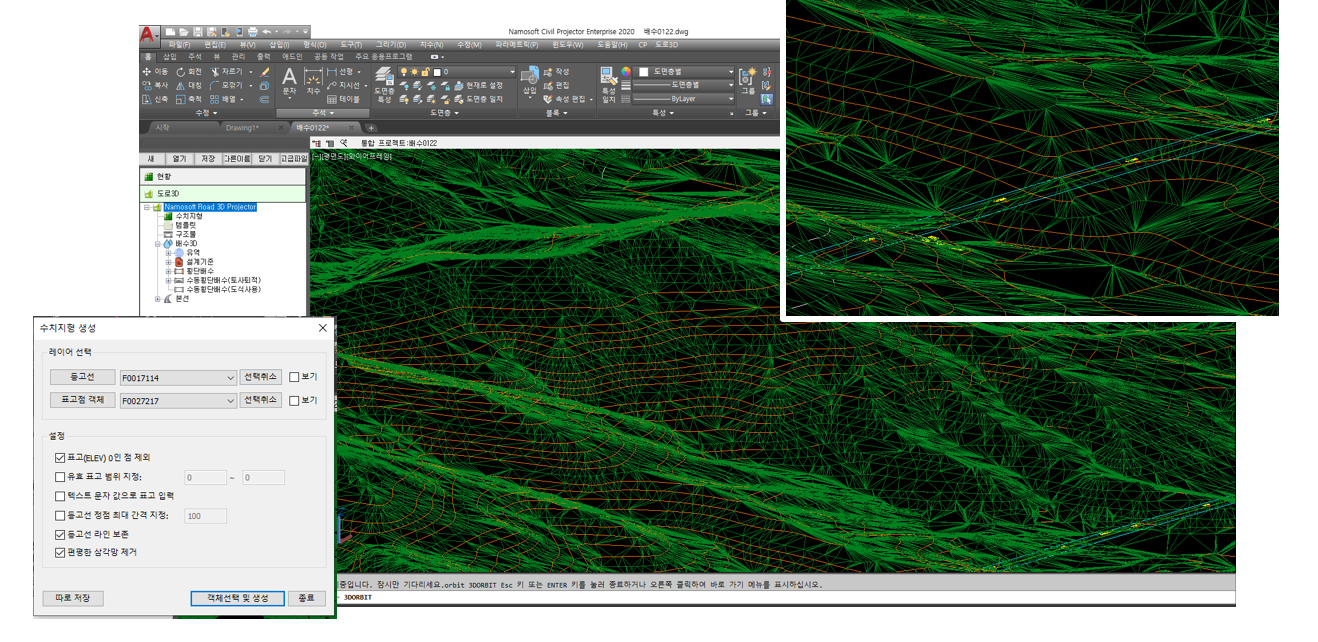Select the 축척 (Scale) tool

[190, 100]
